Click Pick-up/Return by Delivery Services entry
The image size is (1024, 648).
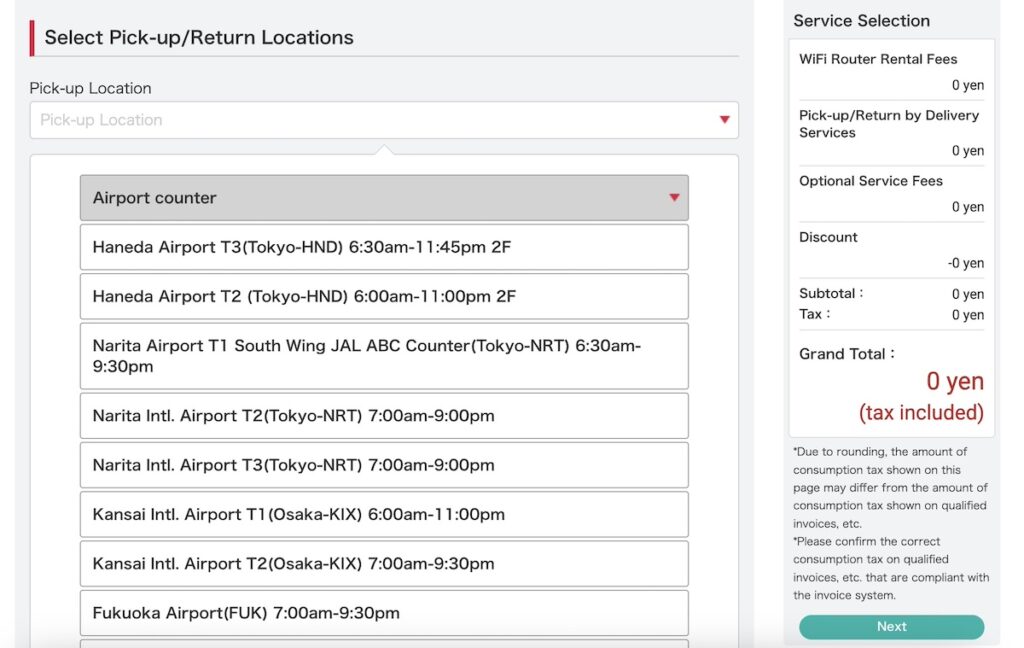(x=888, y=124)
